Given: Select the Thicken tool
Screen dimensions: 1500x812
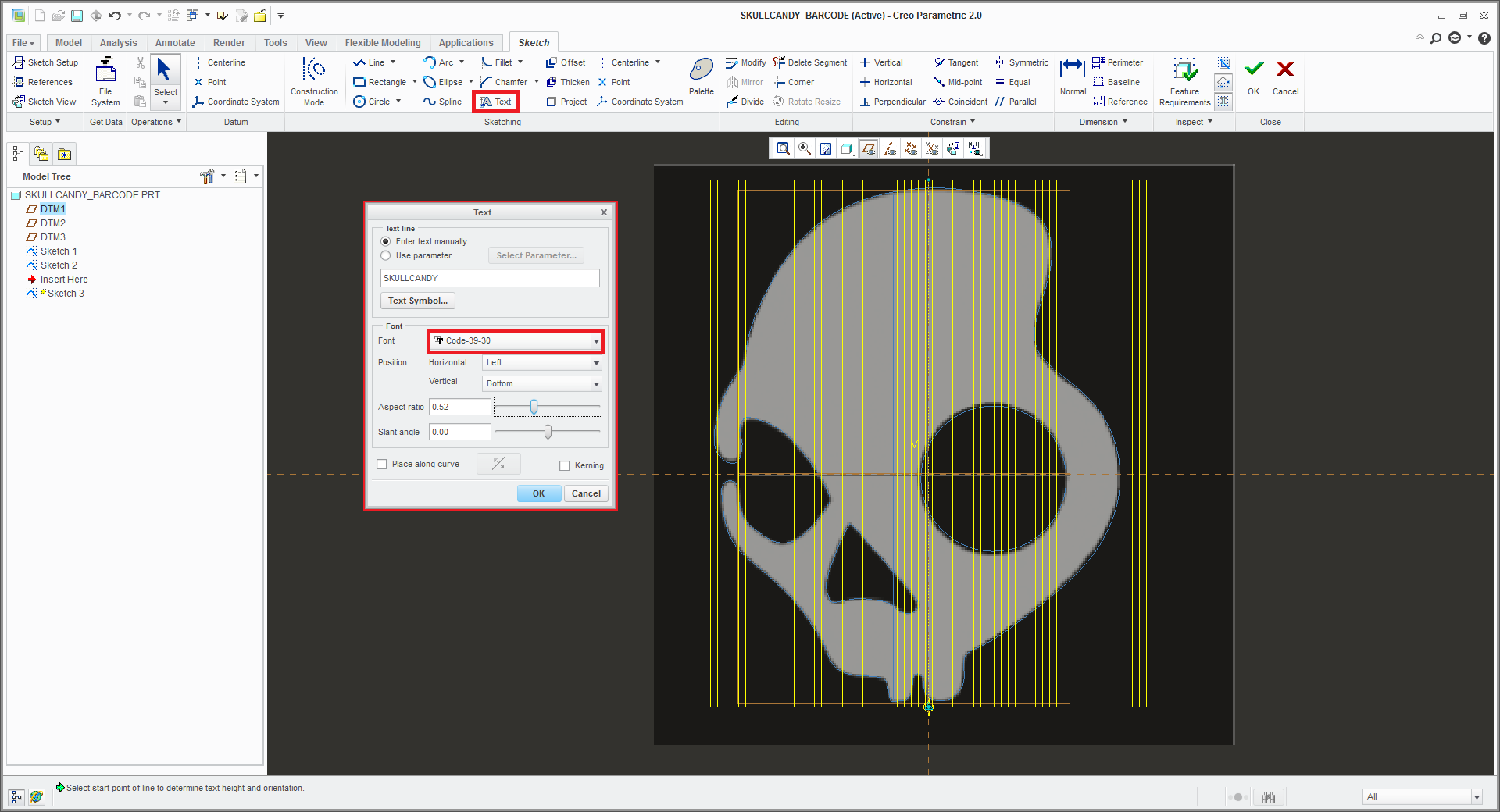Looking at the screenshot, I should click(568, 82).
